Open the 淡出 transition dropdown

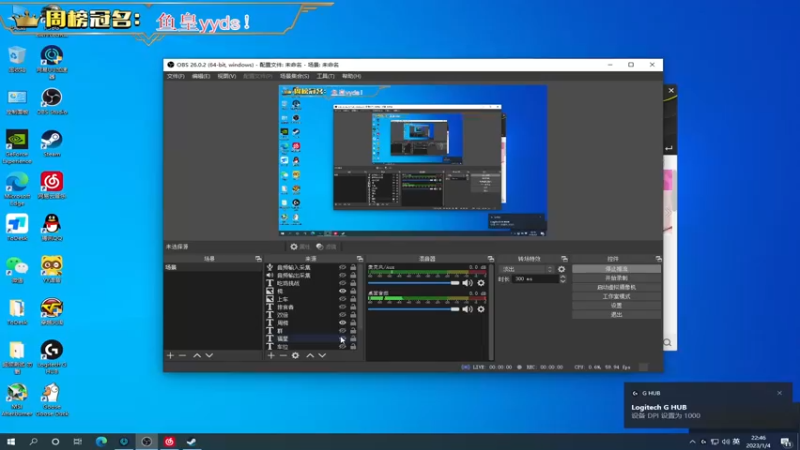click(x=527, y=269)
